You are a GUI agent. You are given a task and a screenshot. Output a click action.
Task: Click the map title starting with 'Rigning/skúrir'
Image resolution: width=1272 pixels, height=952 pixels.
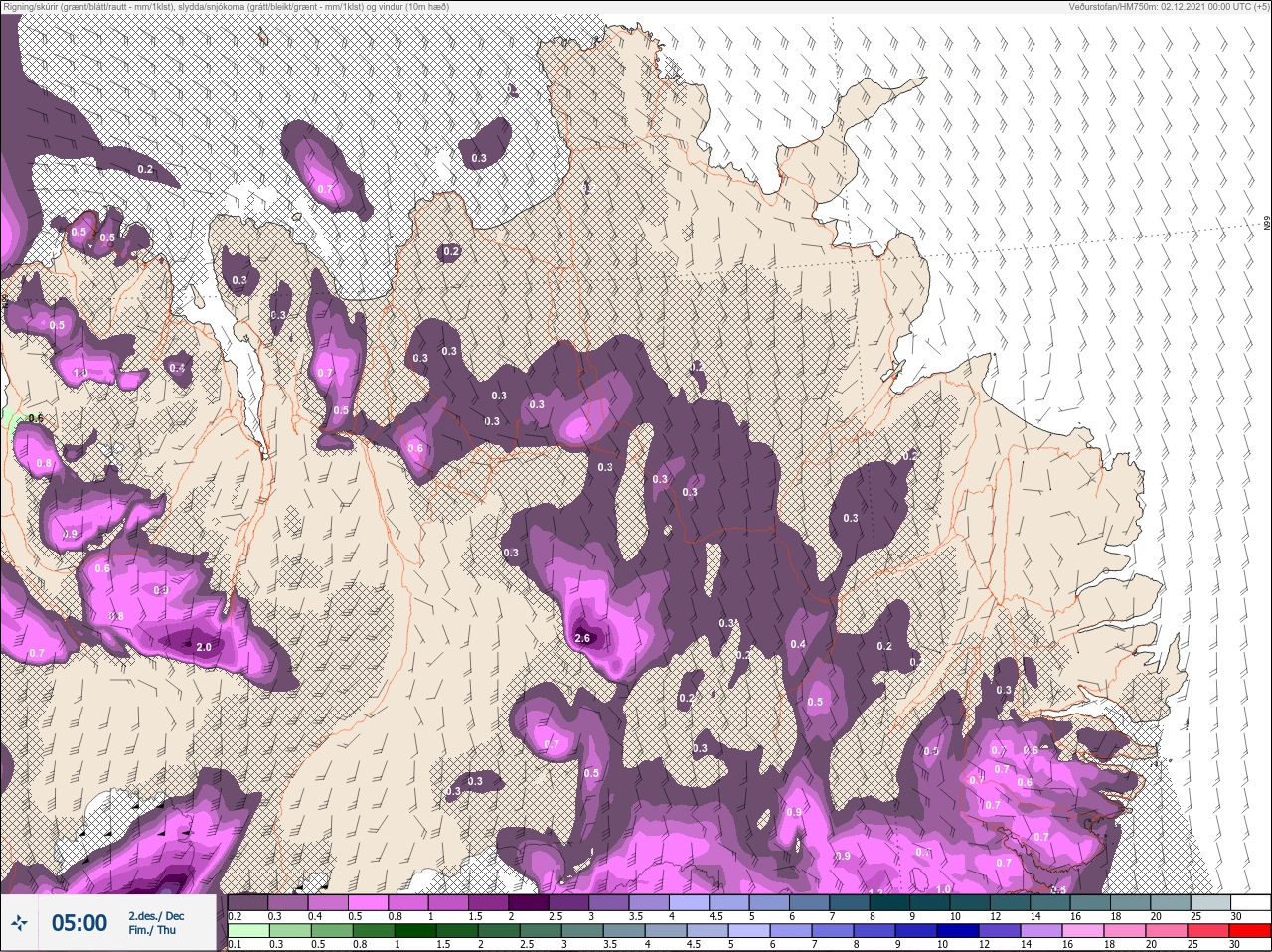coord(226,7)
